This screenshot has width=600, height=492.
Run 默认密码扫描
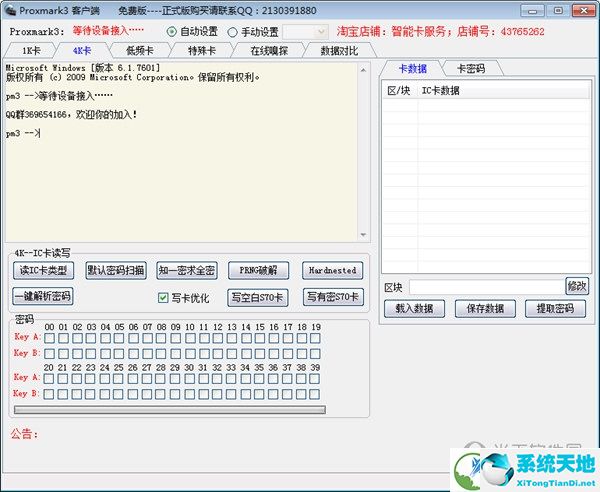tap(116, 270)
